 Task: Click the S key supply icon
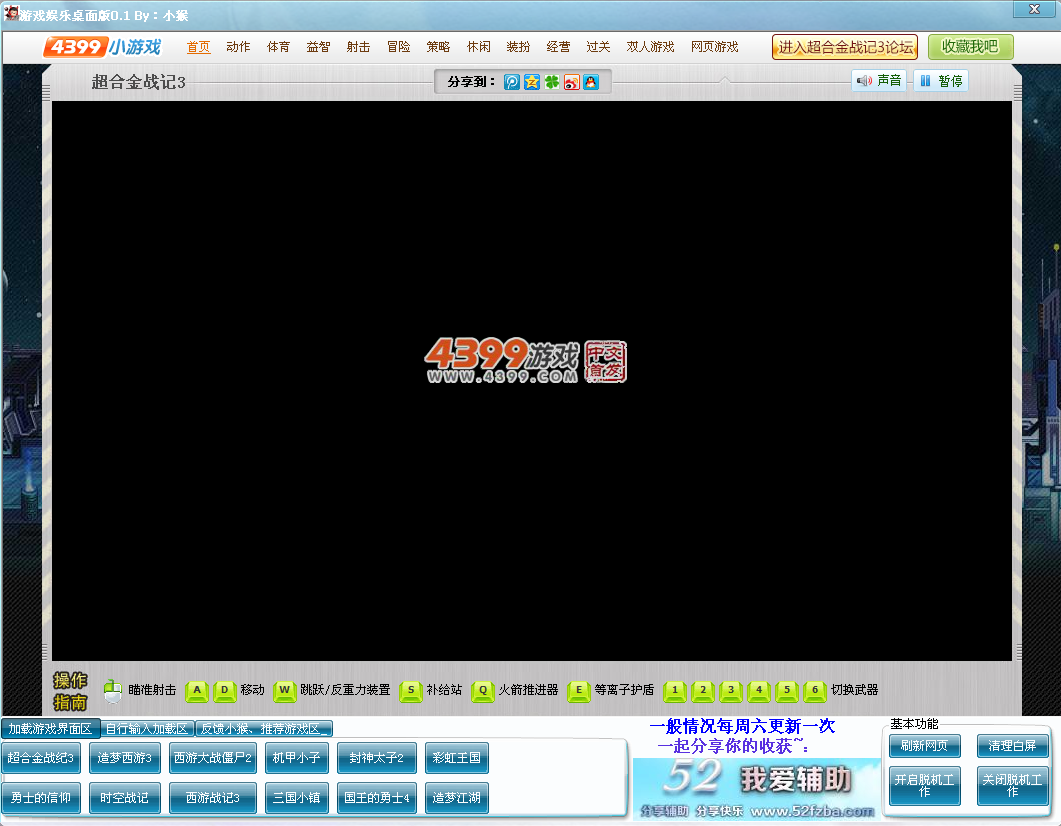411,691
